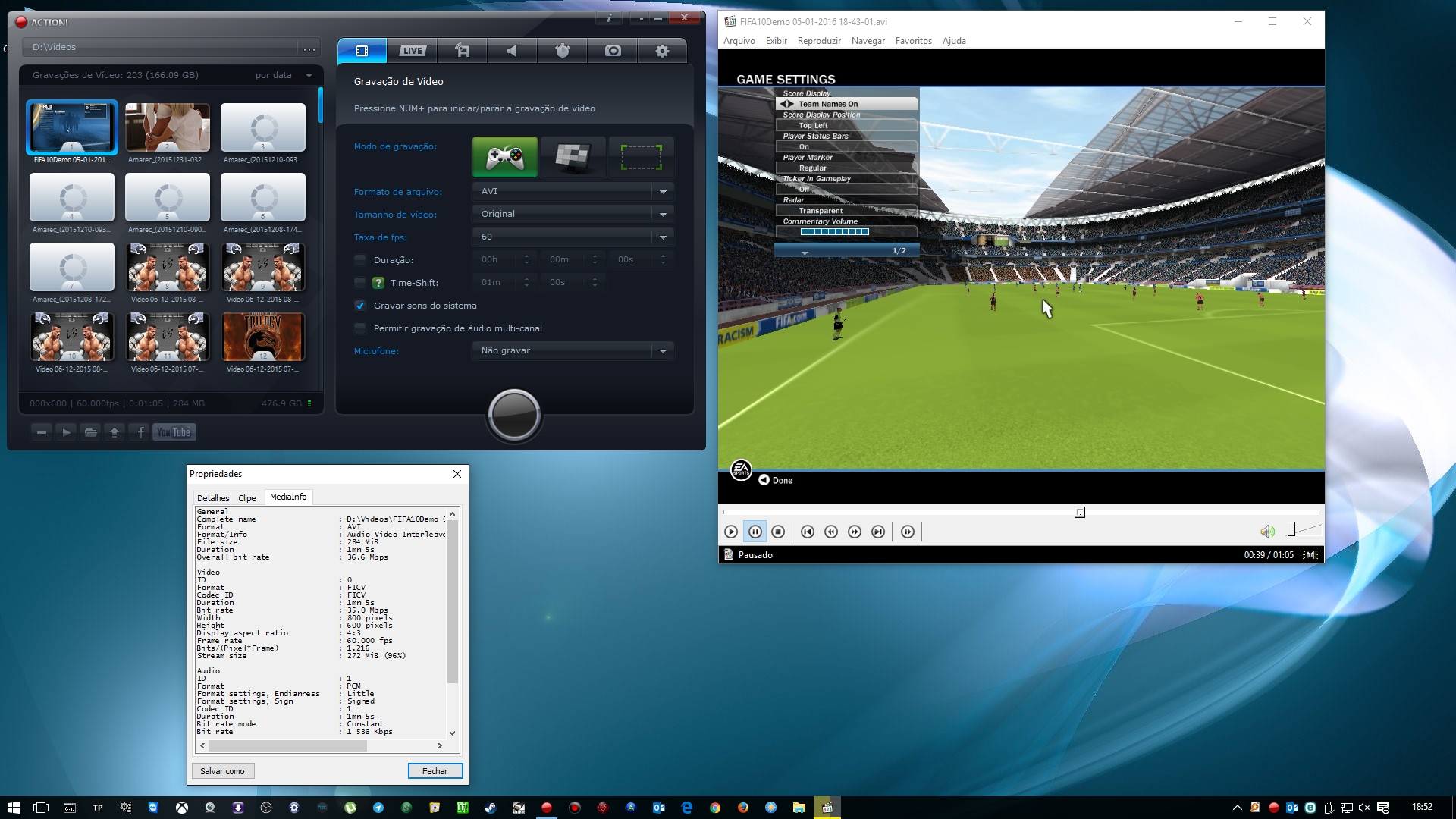Click the MediaInfo horizontal scrollbar right arrow
The image size is (1456, 819).
point(439,745)
